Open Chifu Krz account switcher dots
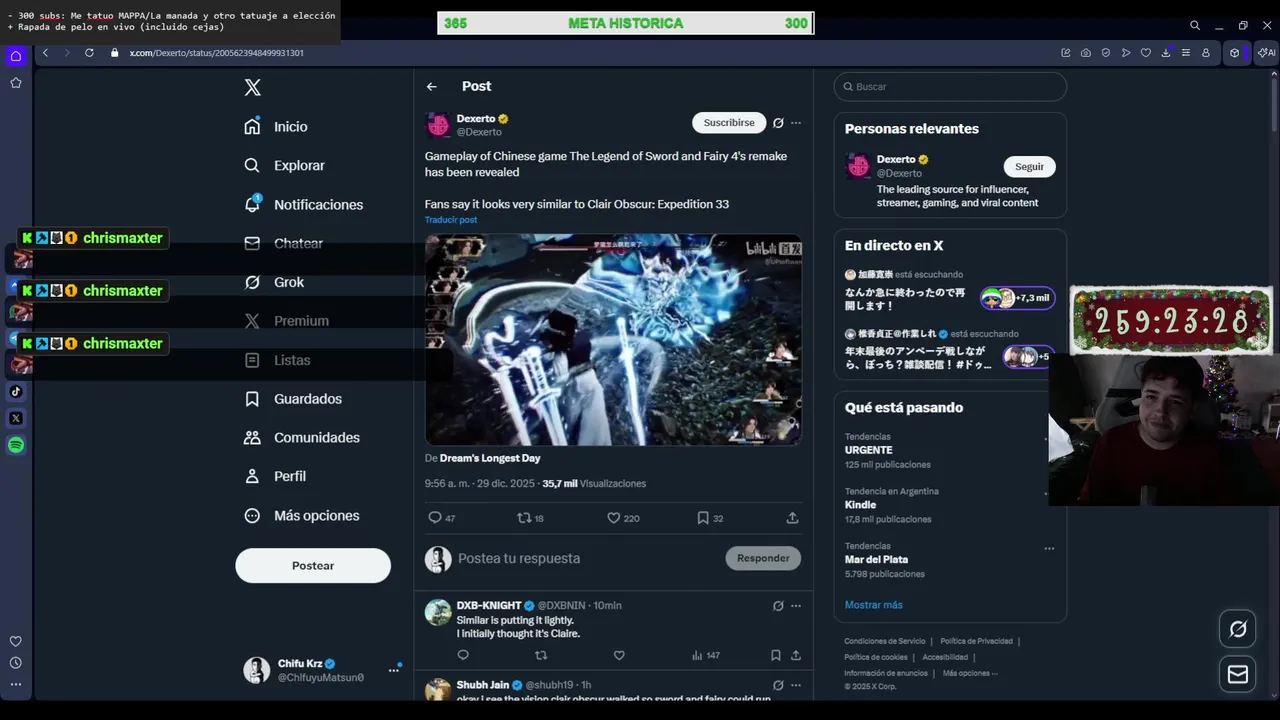The width and height of the screenshot is (1280, 720). (394, 670)
